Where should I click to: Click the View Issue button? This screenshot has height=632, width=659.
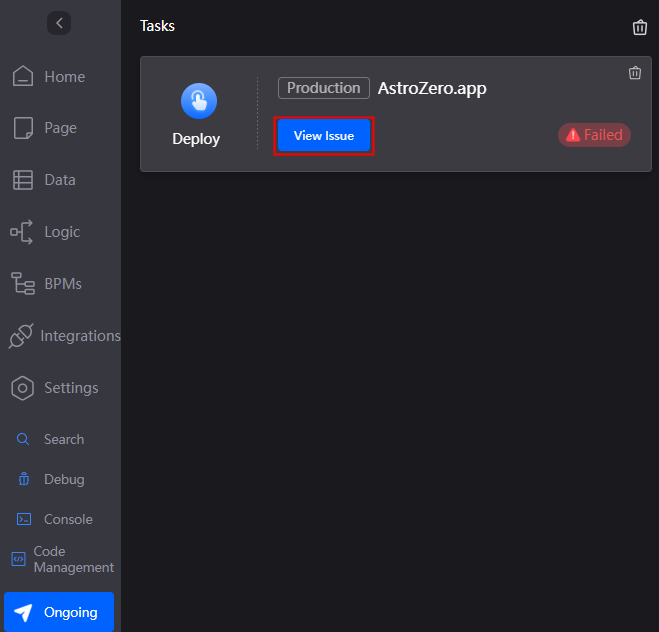pyautogui.click(x=324, y=136)
